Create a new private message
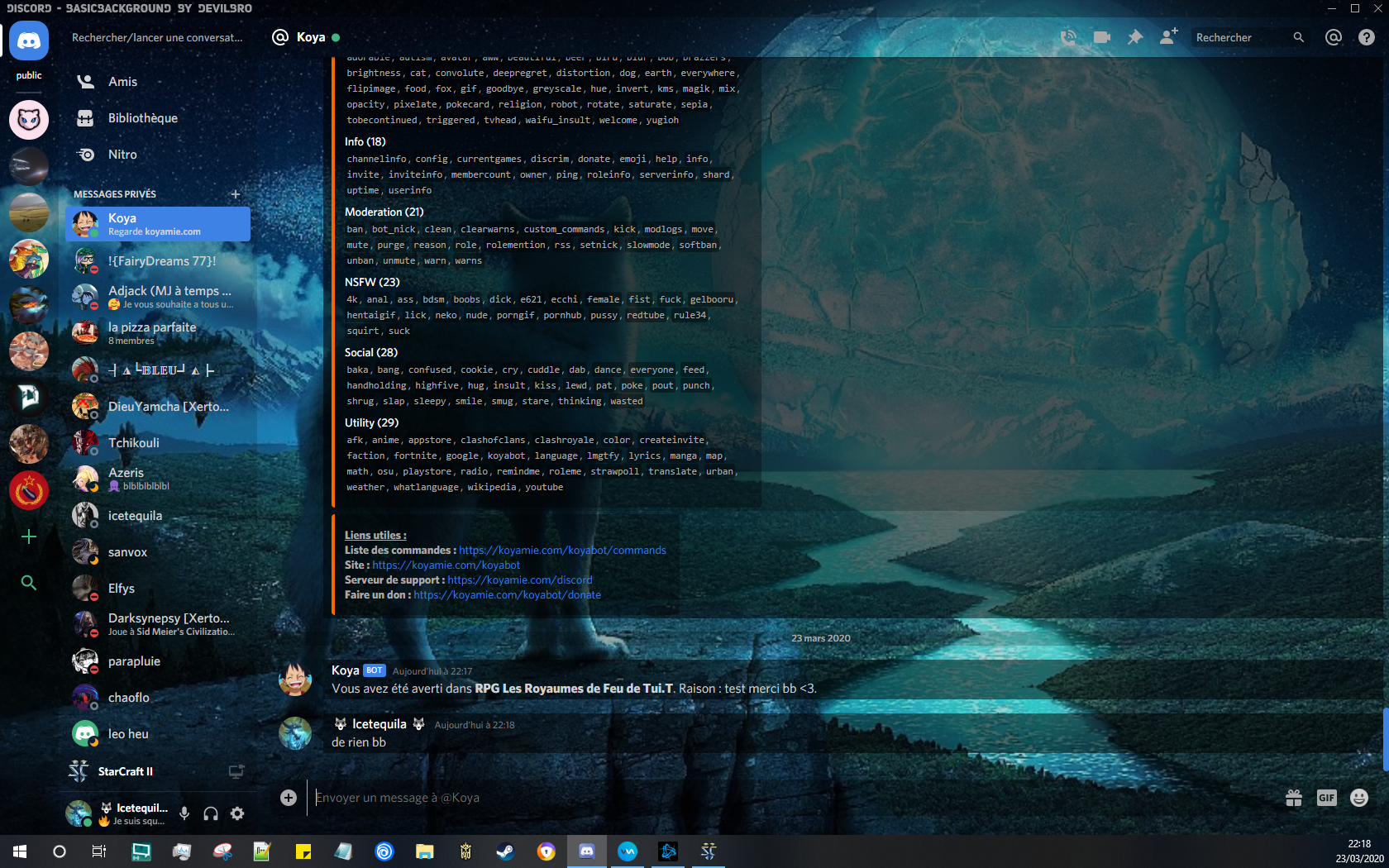Screen dimensions: 1389x868 pyautogui.click(x=236, y=194)
